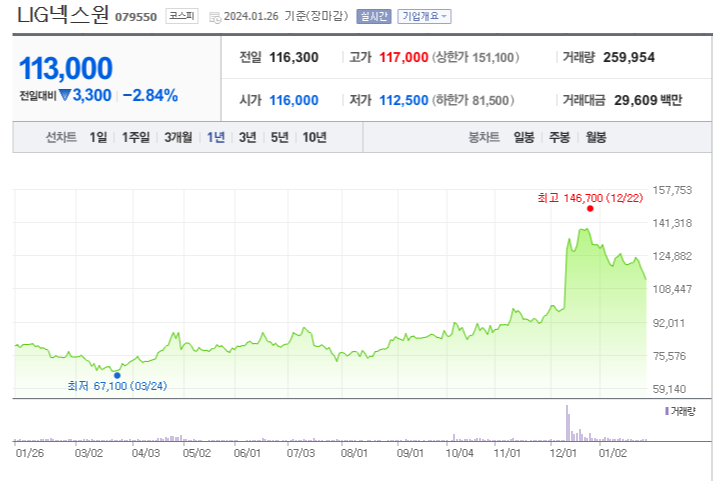Click the tallest December volume bar
713x481 pixels.
pyautogui.click(x=567, y=423)
